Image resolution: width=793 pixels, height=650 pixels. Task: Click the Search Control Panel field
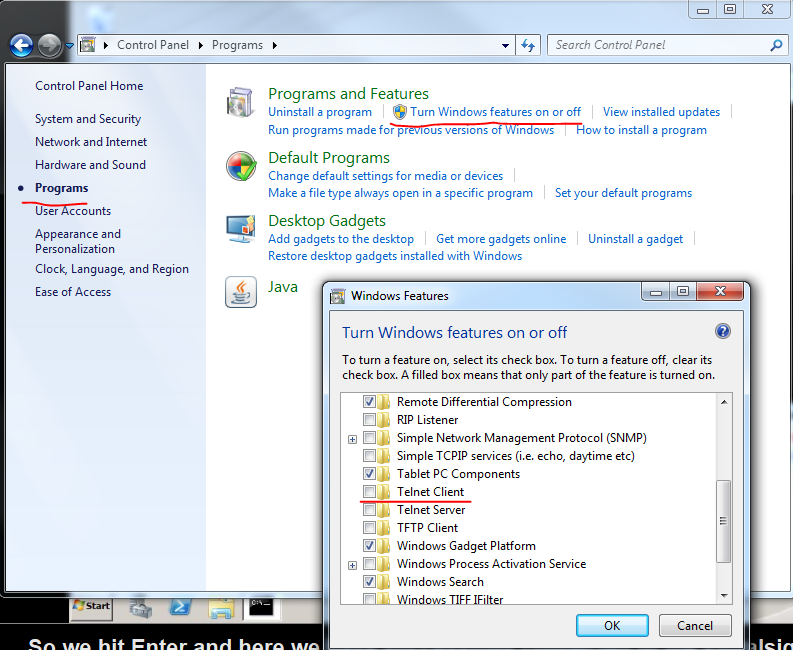[660, 45]
